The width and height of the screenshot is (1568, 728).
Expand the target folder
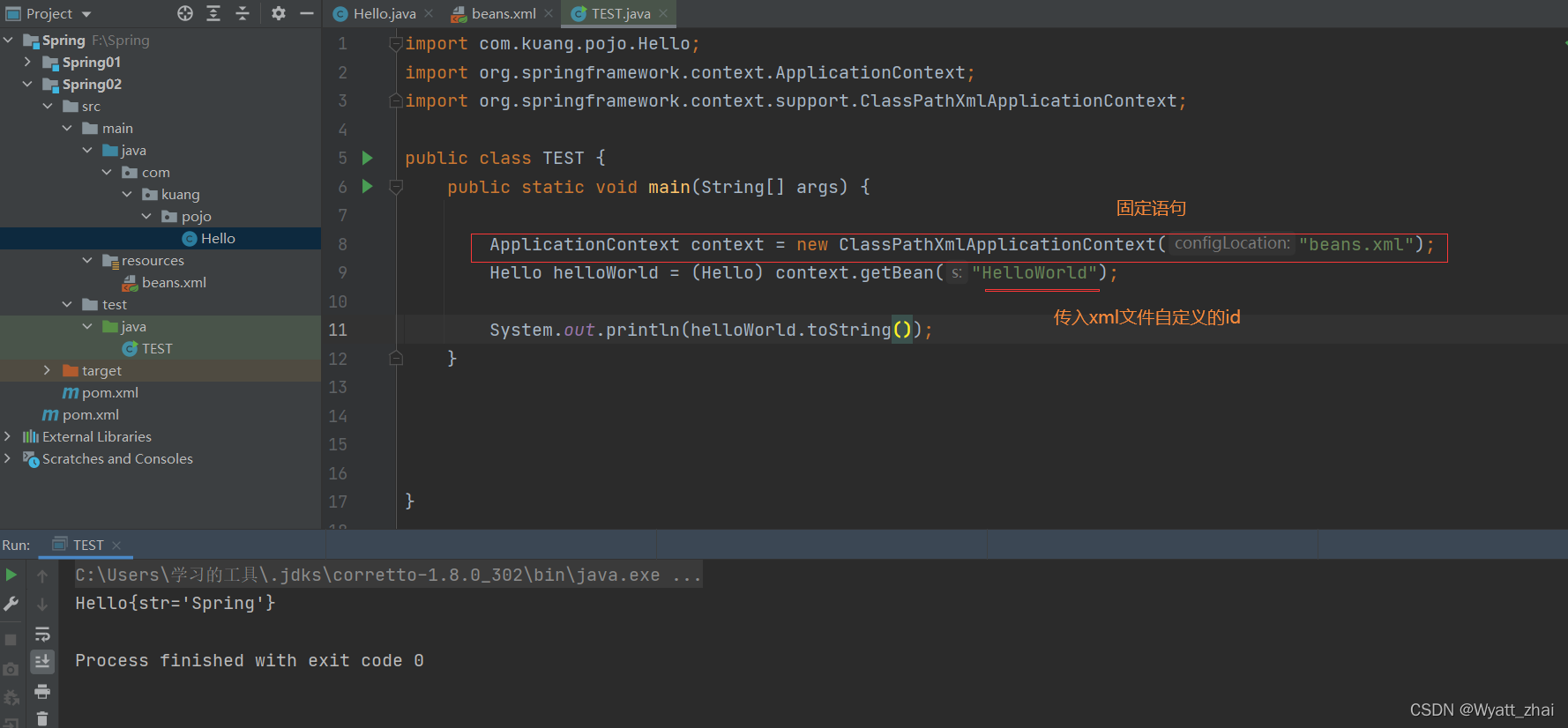point(48,370)
